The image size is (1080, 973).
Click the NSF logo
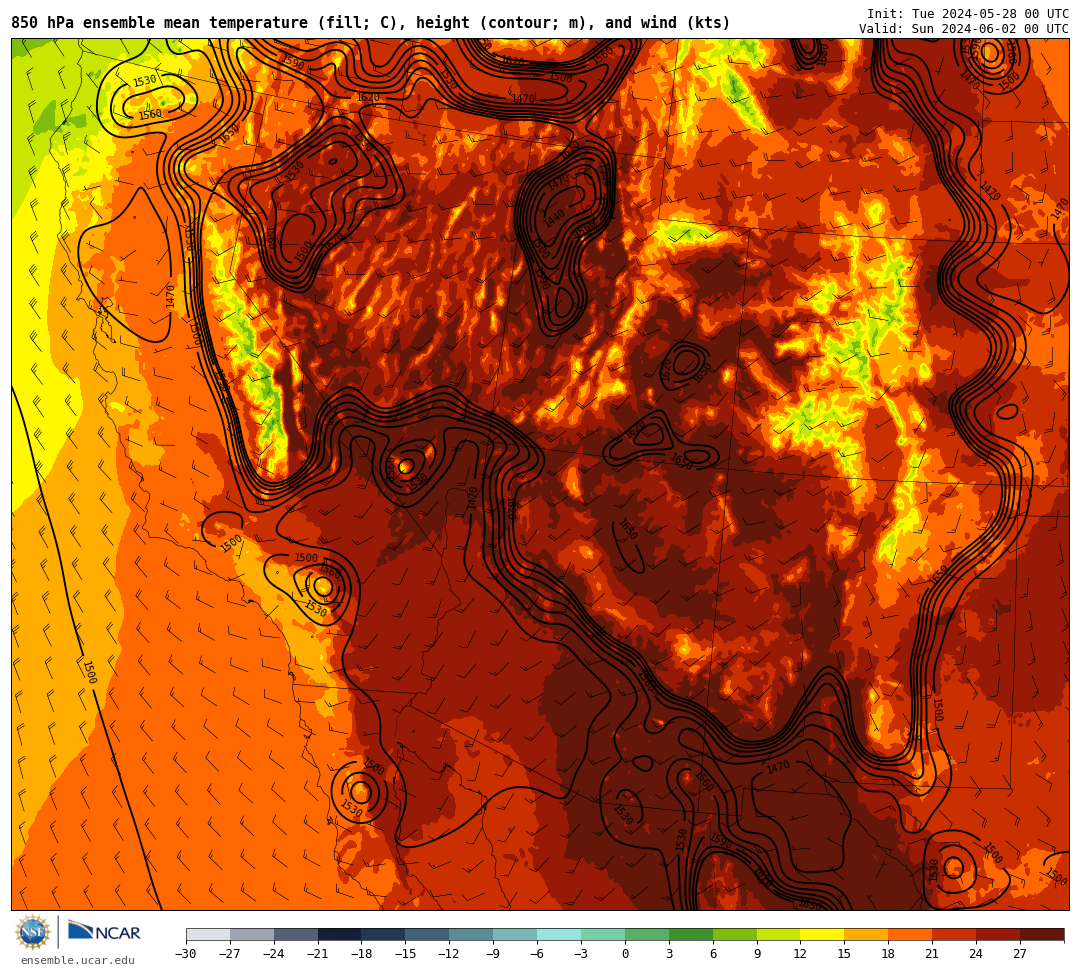33,932
